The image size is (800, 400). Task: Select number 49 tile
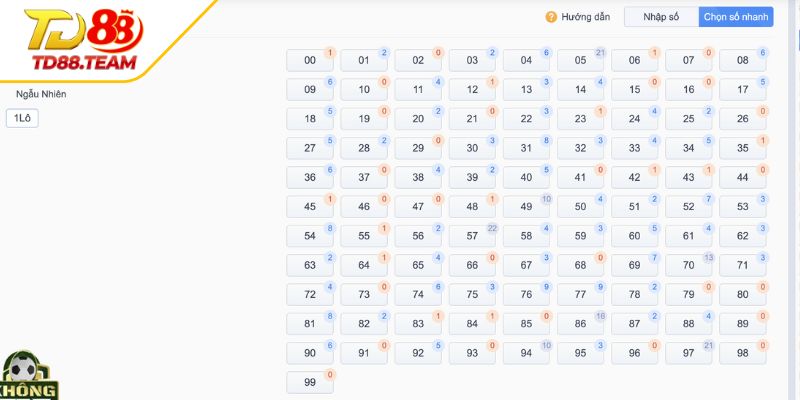pos(526,207)
